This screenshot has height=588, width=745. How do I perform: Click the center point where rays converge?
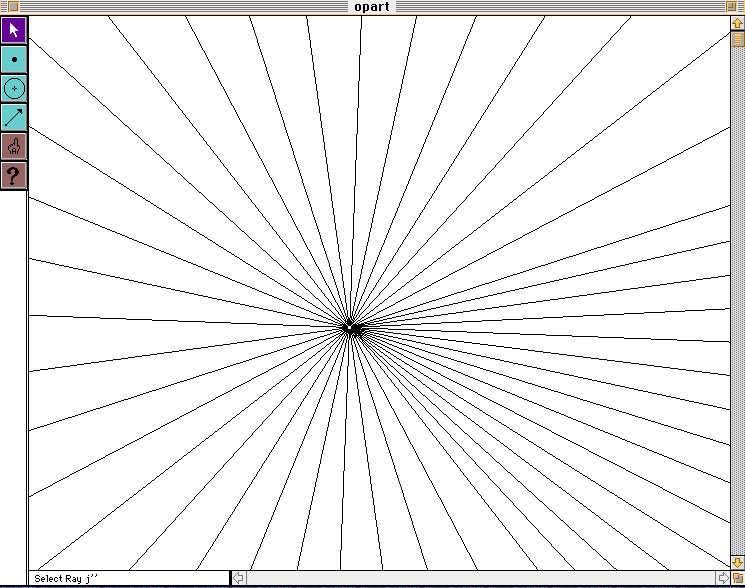(350, 327)
